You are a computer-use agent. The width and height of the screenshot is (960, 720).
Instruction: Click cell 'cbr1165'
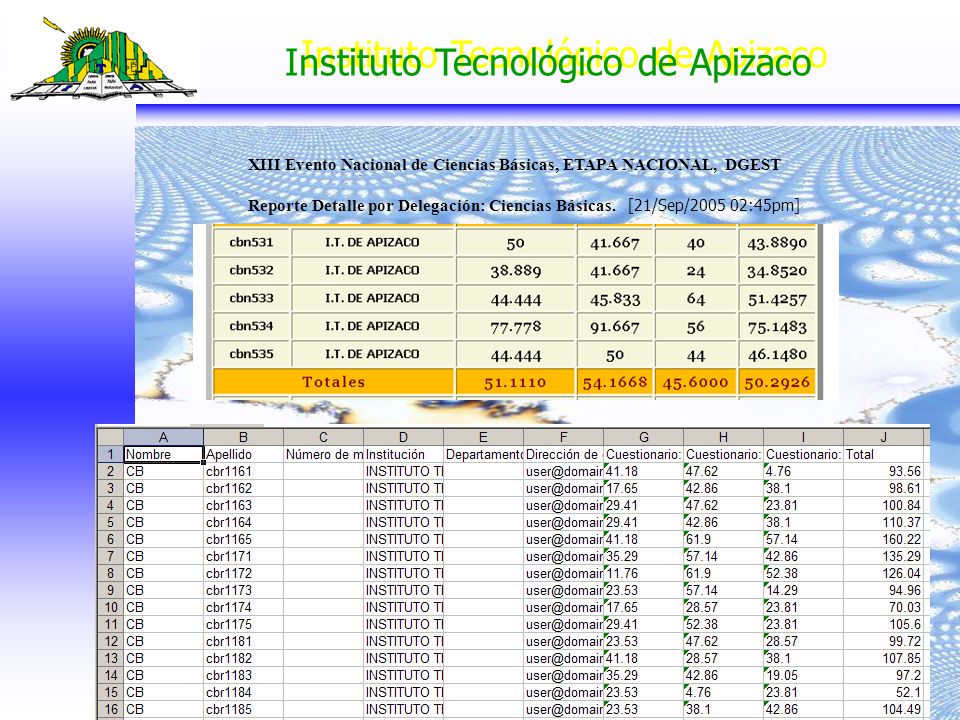[x=243, y=539]
